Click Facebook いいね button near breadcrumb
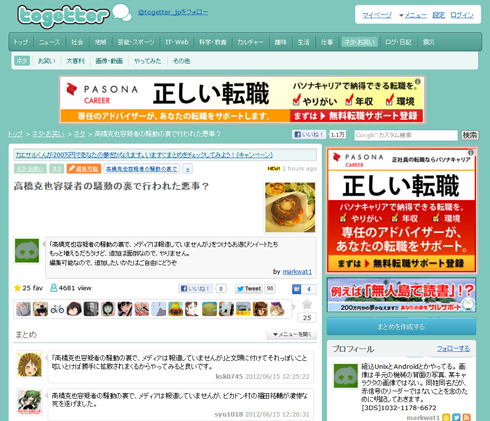Screen dimensions: 490x421 (x=309, y=134)
